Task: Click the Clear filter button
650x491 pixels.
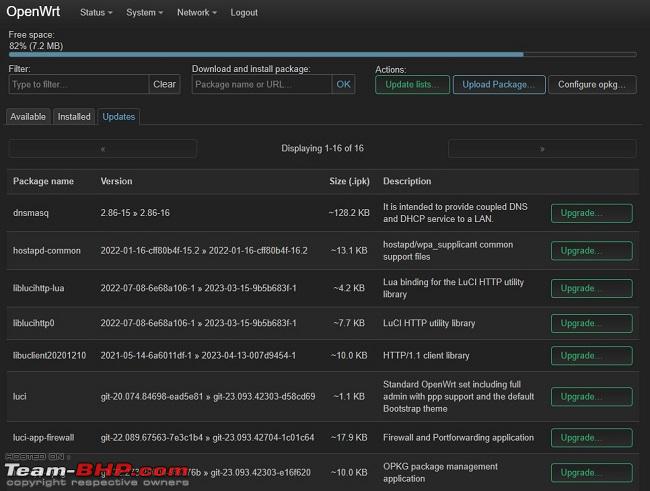Action: pos(164,84)
